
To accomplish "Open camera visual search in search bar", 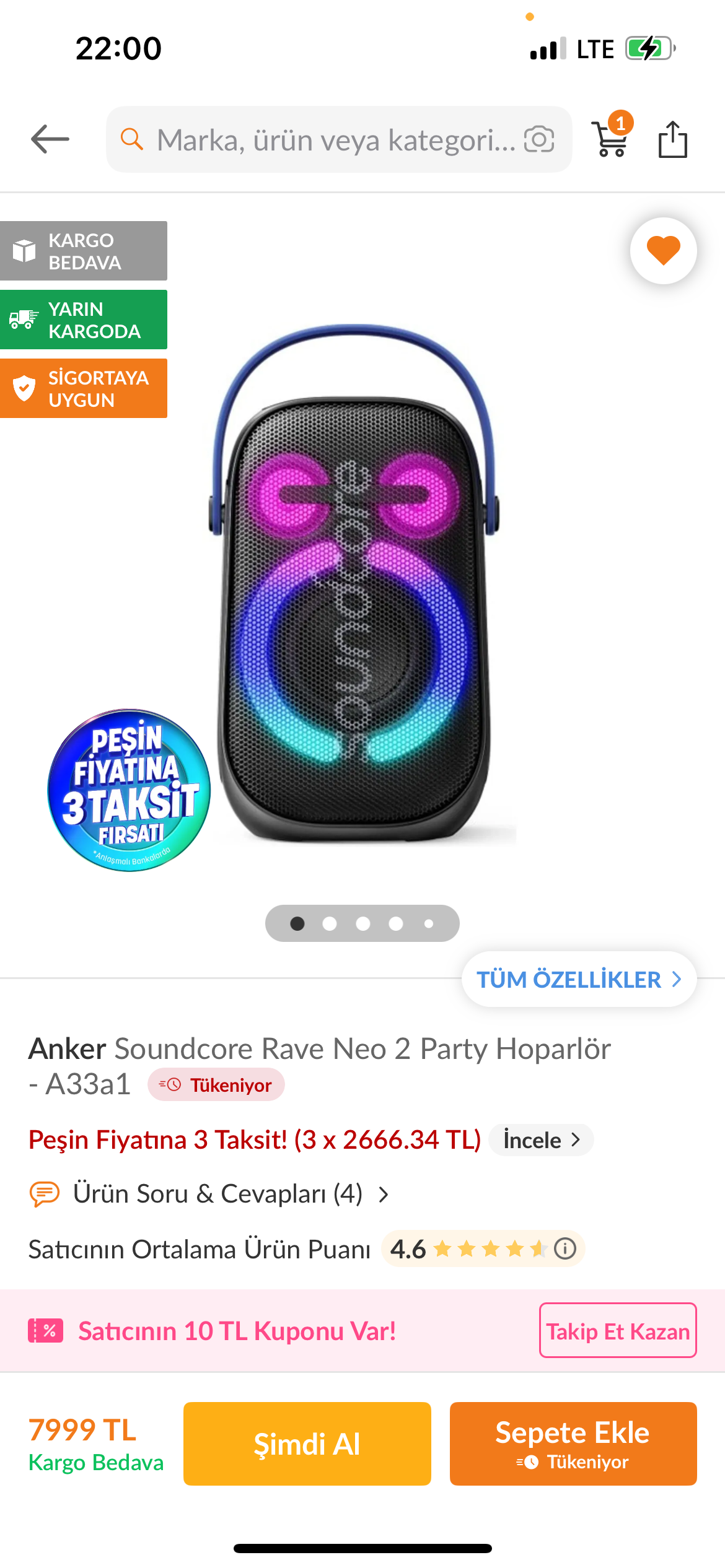I will [539, 139].
